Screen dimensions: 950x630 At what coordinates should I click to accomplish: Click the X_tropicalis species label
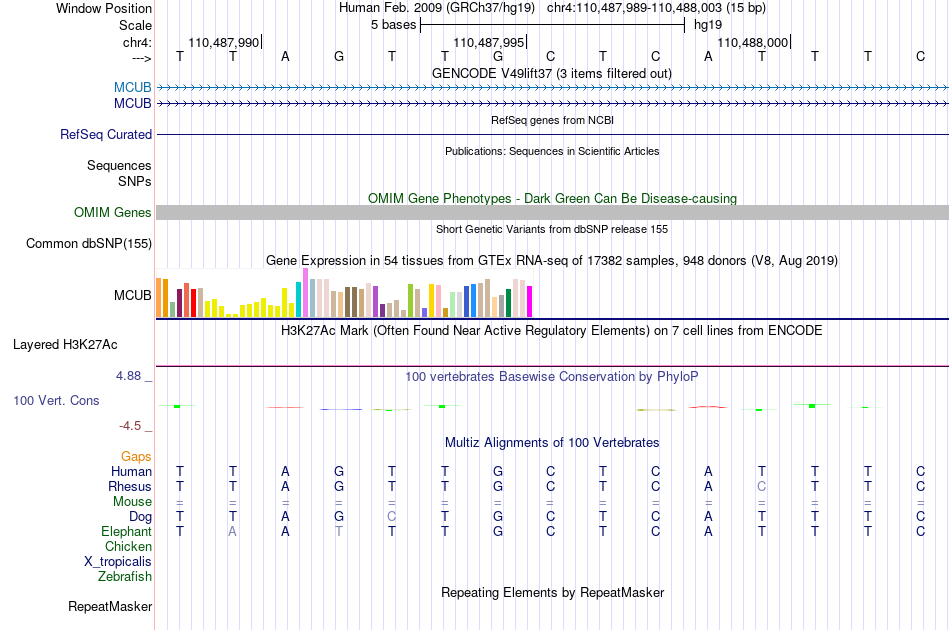[118, 562]
